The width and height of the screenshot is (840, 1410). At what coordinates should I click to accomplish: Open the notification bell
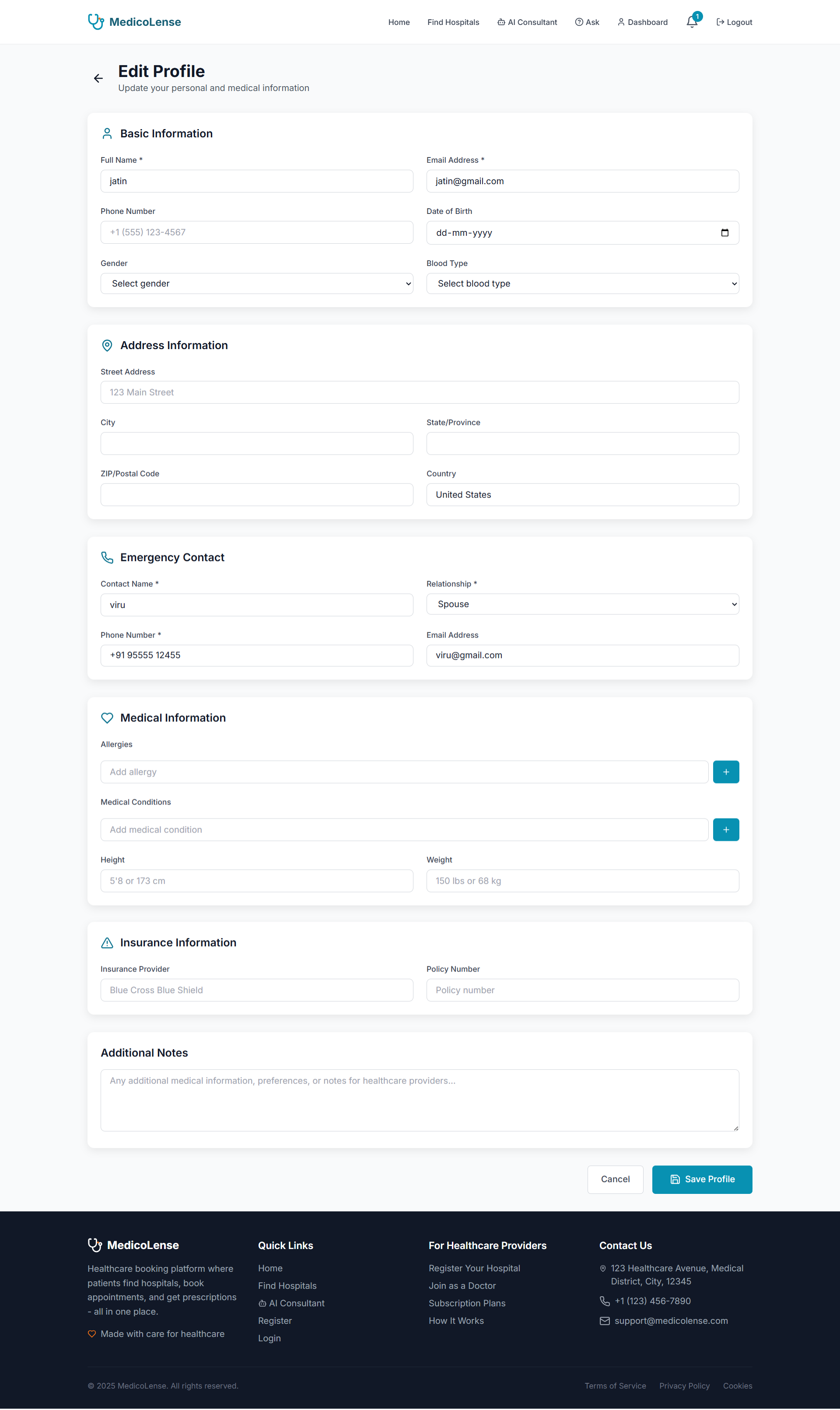point(692,22)
